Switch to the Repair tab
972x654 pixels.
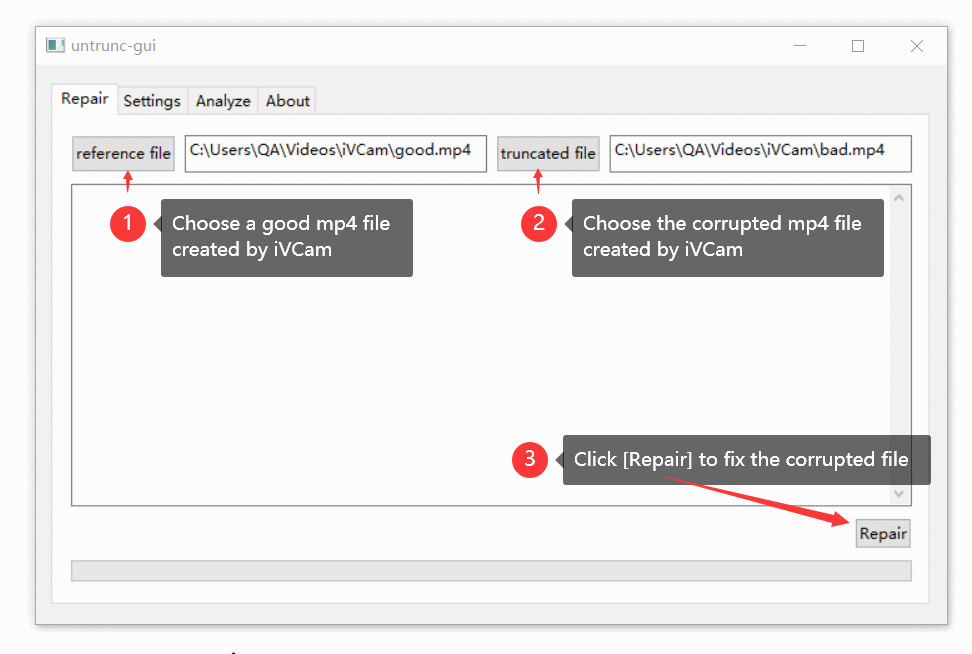(85, 99)
